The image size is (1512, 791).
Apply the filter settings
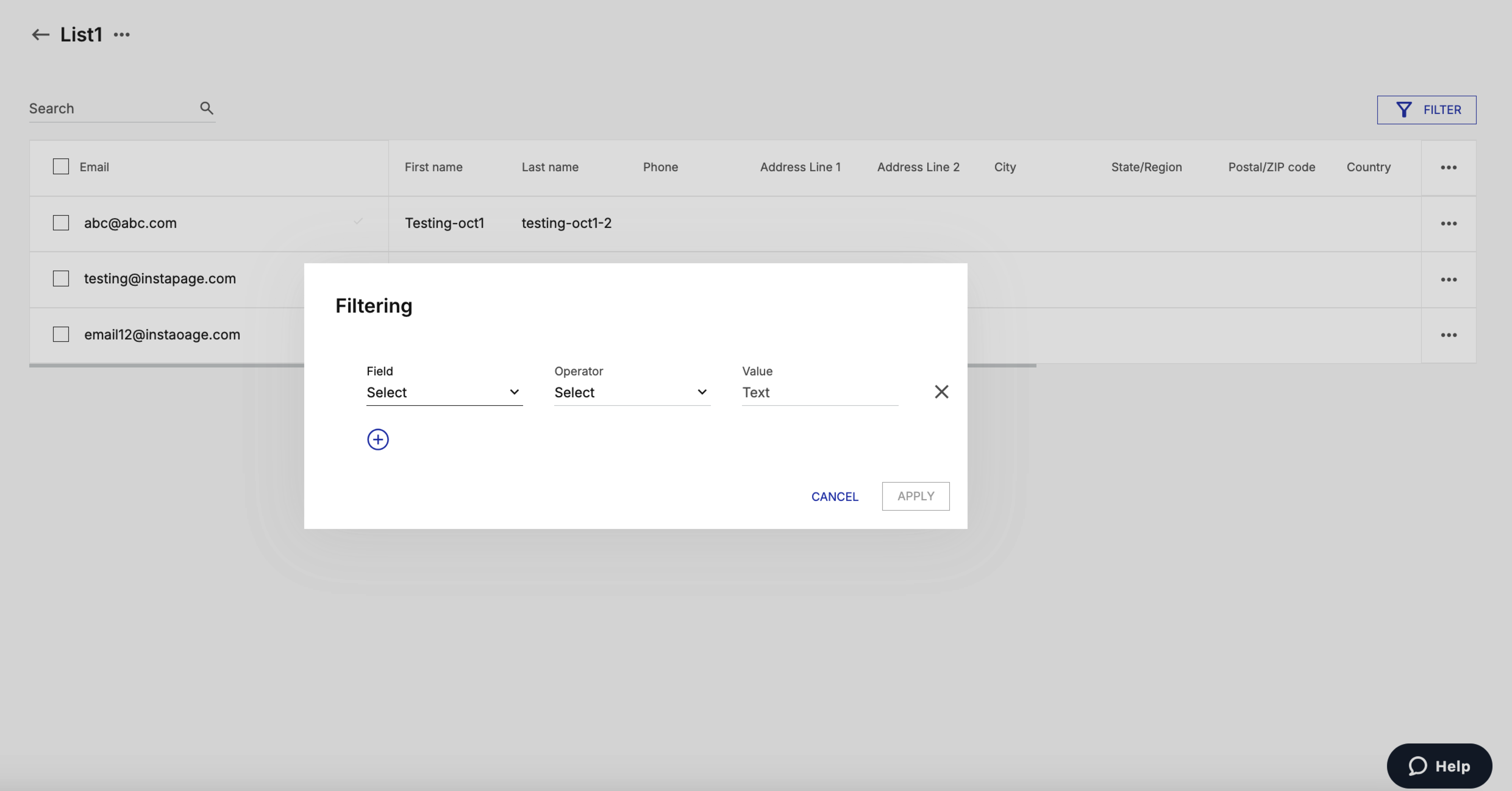point(915,496)
